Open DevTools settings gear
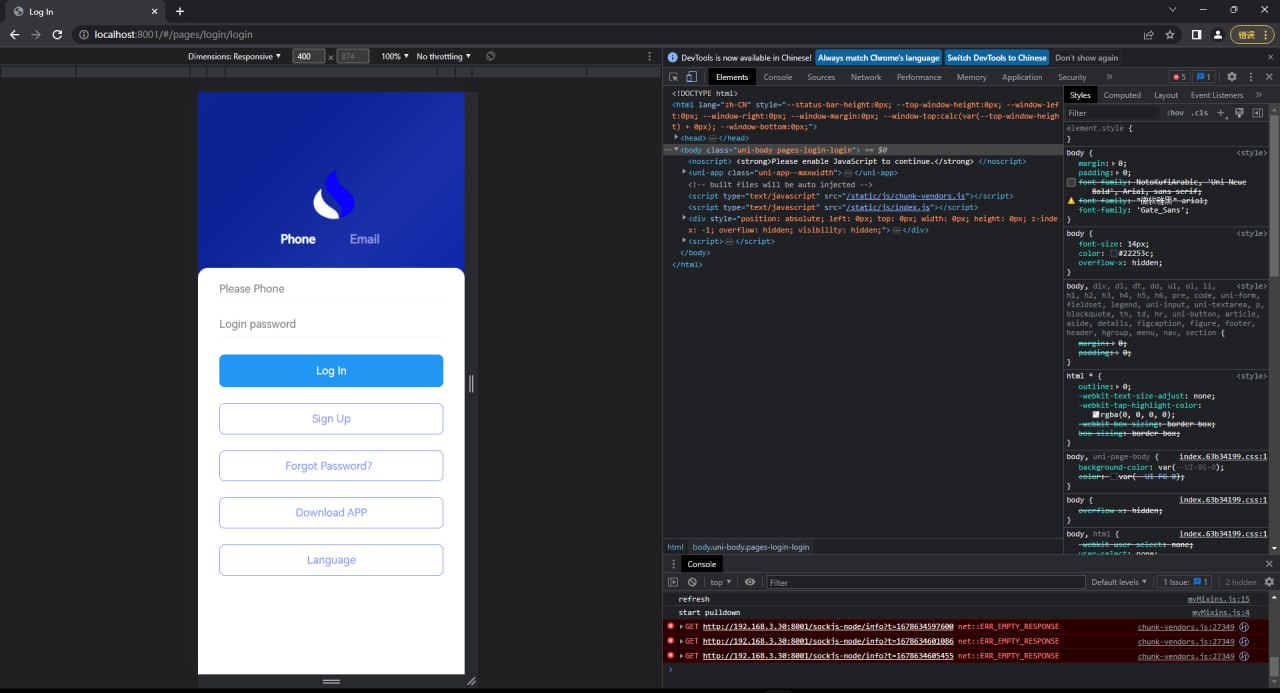1280x693 pixels. pyautogui.click(x=1232, y=77)
